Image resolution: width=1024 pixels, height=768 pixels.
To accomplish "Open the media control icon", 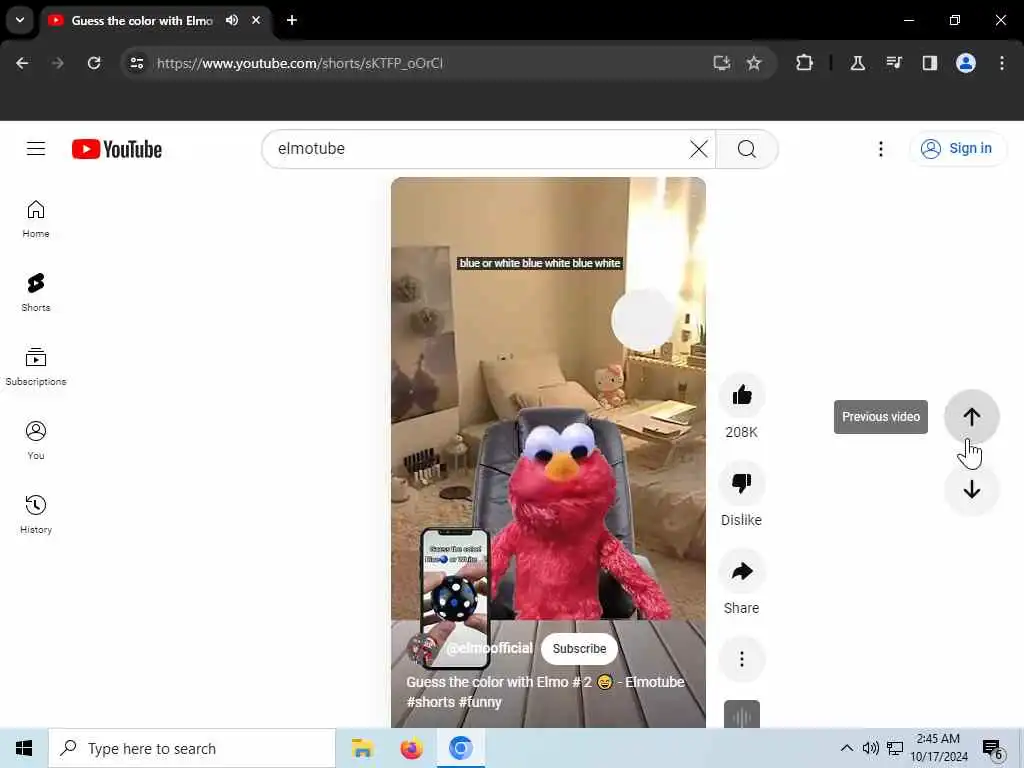I will tap(894, 63).
